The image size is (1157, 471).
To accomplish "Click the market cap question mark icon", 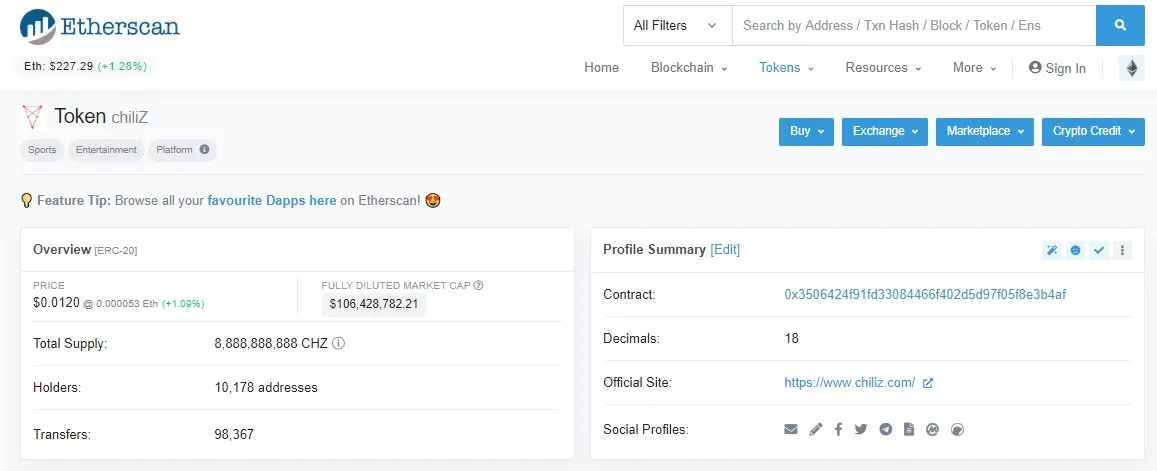I will [x=478, y=286].
